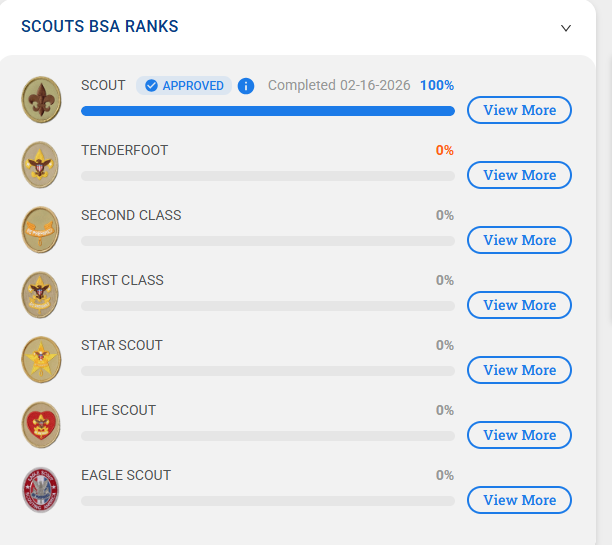Click the blue info icon beside Approved
This screenshot has width=612, height=545.
coord(246,86)
